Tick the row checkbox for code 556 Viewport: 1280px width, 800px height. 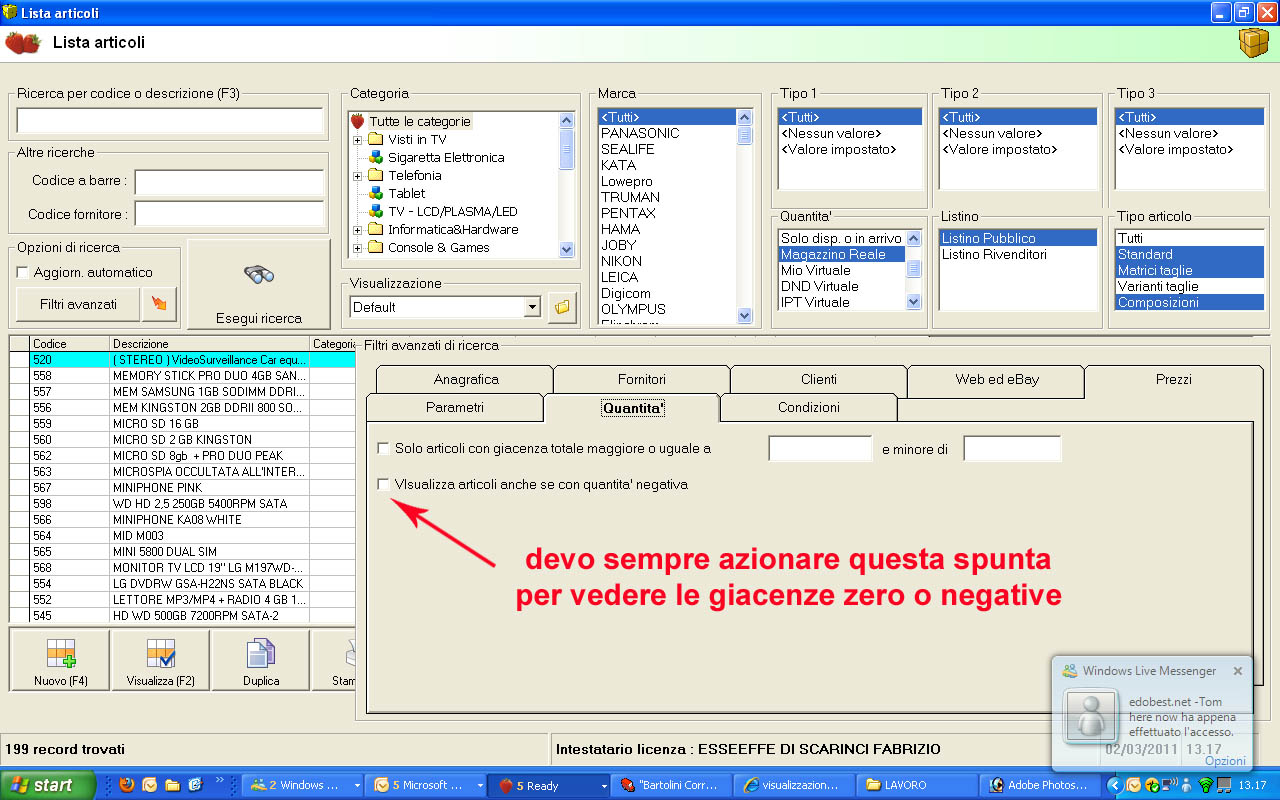click(19, 408)
